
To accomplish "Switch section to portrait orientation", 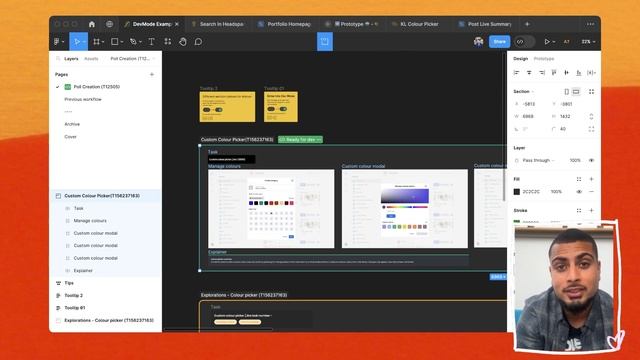I will pos(567,92).
